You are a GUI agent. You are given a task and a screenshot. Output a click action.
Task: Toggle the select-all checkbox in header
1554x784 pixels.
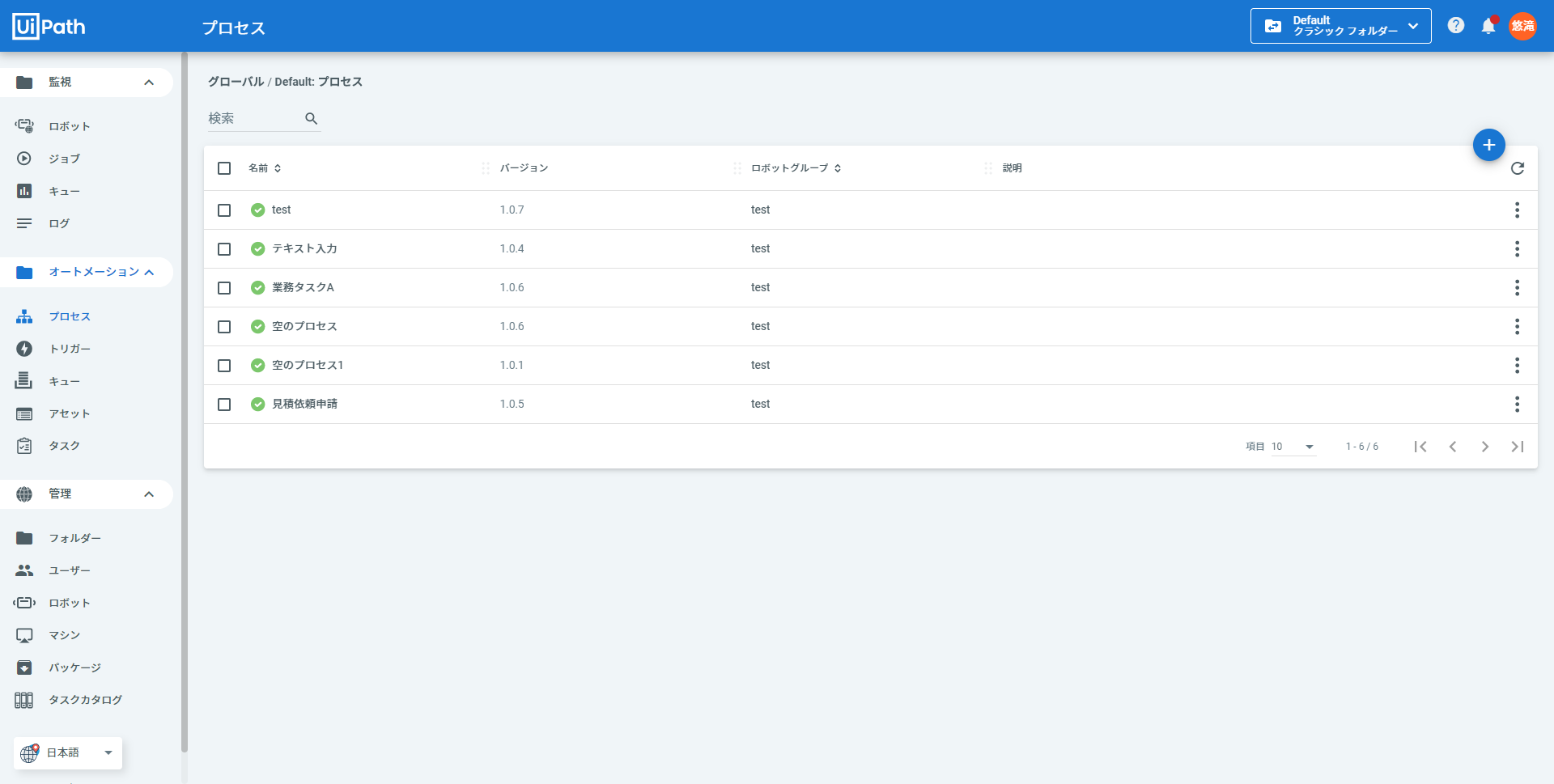[224, 168]
